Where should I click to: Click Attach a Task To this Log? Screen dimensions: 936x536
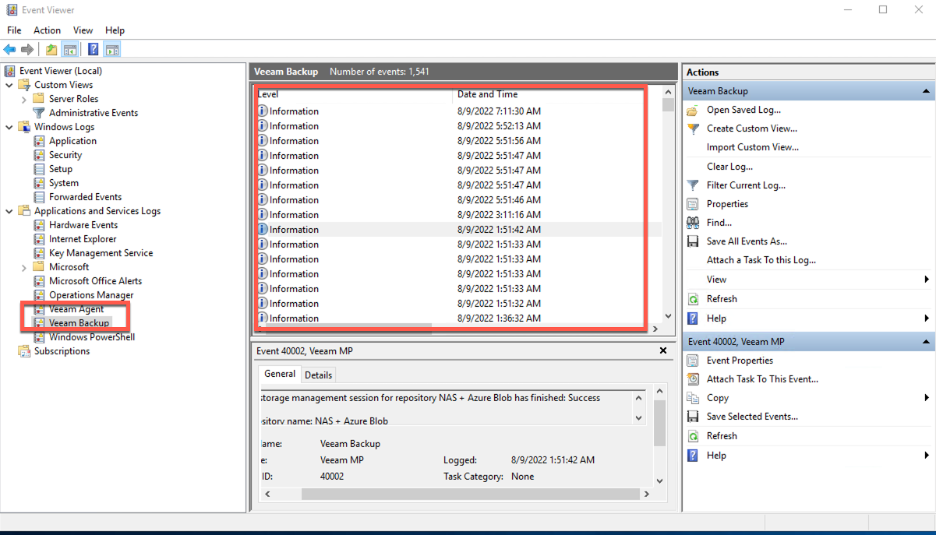761,260
